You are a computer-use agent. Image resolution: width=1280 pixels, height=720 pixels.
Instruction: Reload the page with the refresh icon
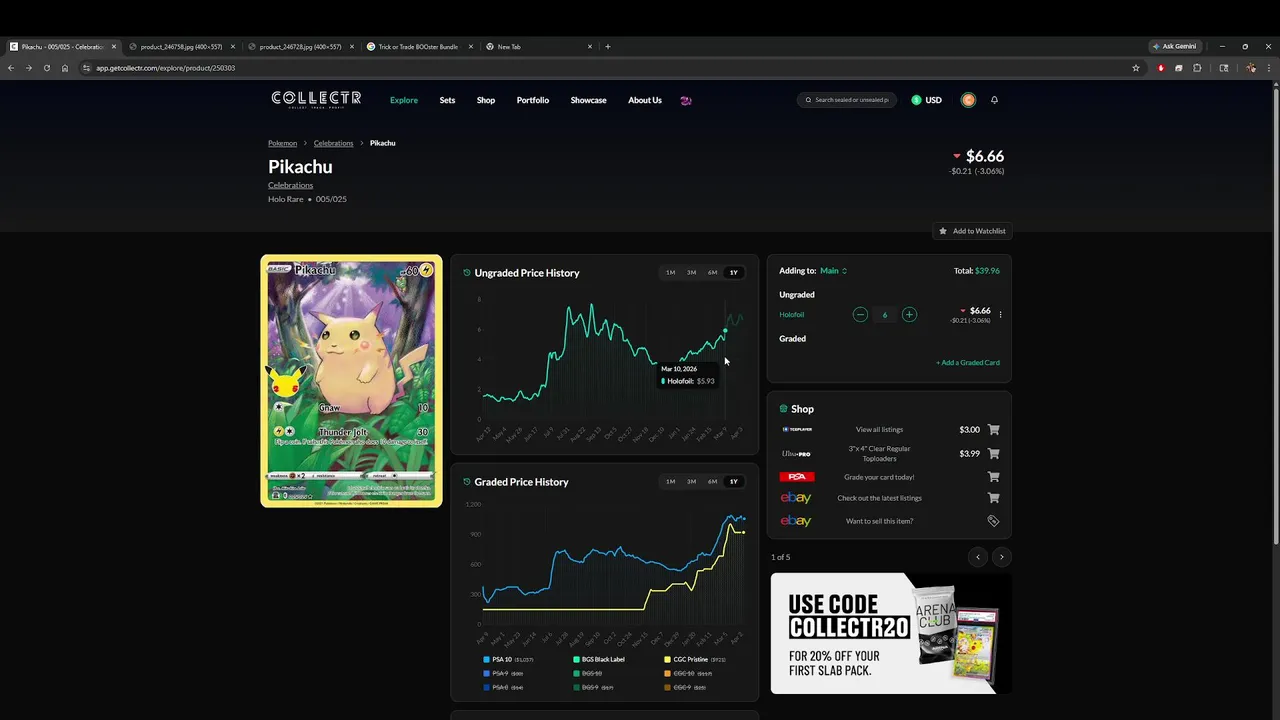click(47, 68)
